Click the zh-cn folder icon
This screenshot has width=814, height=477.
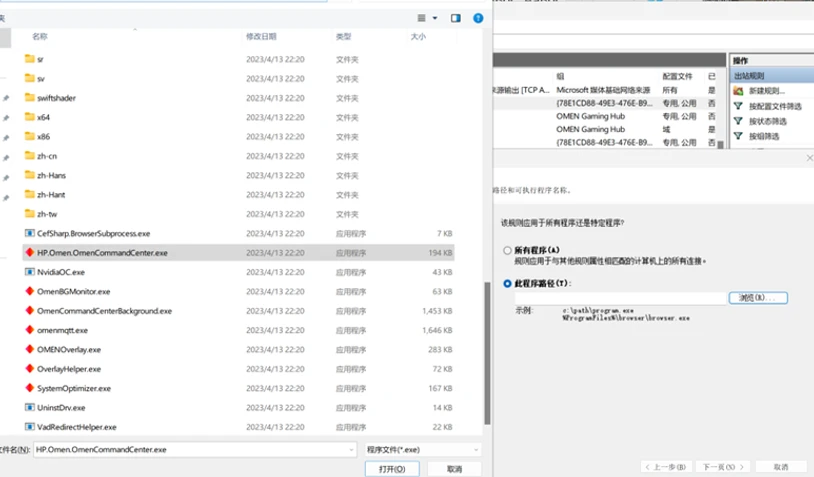click(30, 156)
